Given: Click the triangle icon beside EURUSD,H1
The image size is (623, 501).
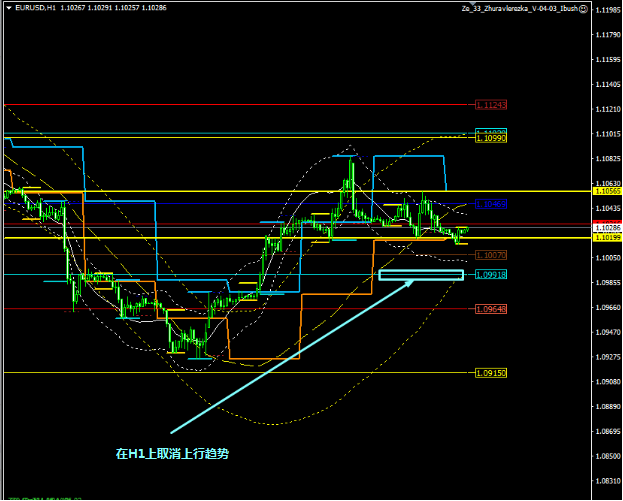Looking at the screenshot, I should click(7, 8).
